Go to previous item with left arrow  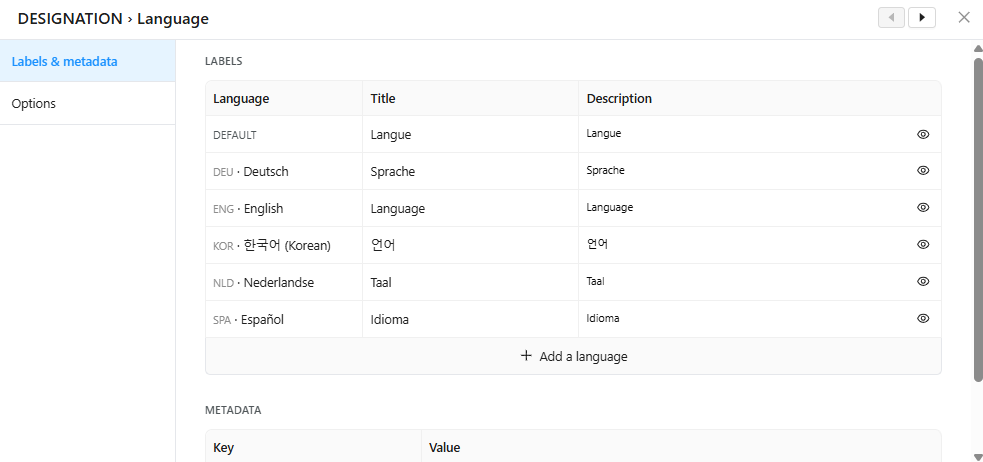[891, 18]
